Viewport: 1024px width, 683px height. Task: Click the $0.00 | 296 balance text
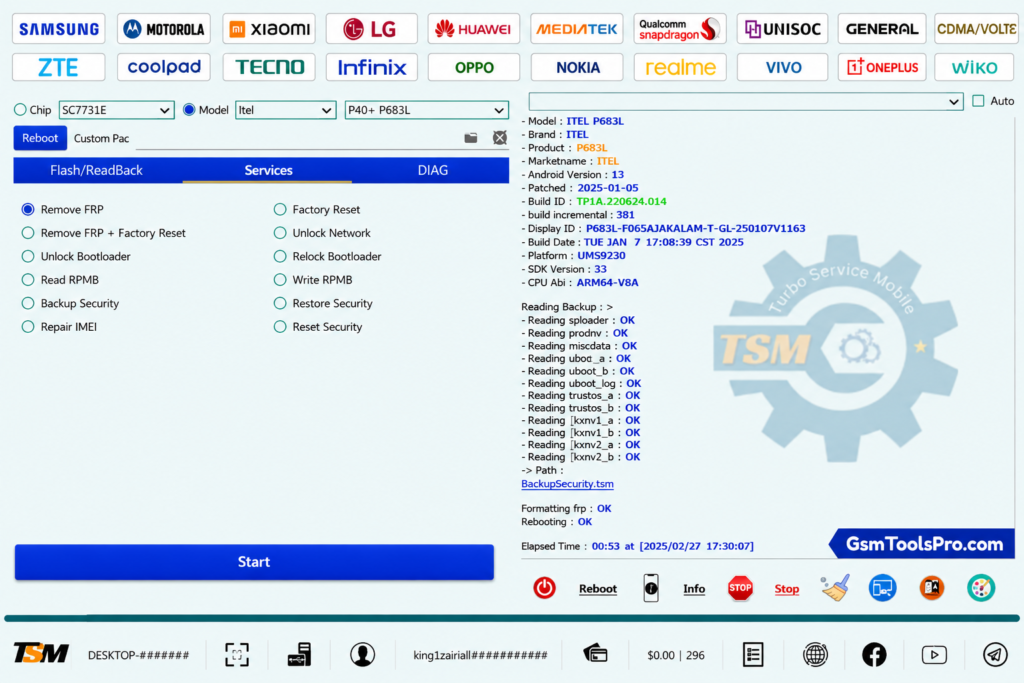tap(676, 655)
